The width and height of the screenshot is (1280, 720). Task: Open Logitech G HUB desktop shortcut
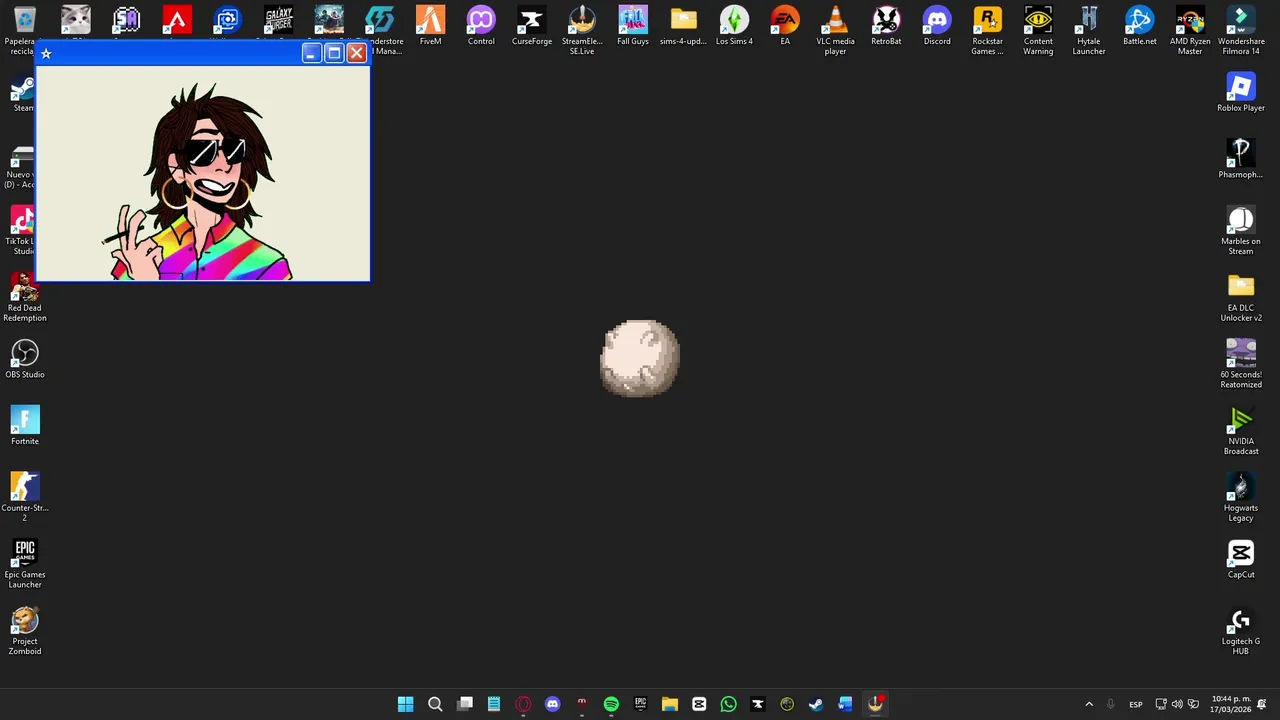click(x=1241, y=630)
